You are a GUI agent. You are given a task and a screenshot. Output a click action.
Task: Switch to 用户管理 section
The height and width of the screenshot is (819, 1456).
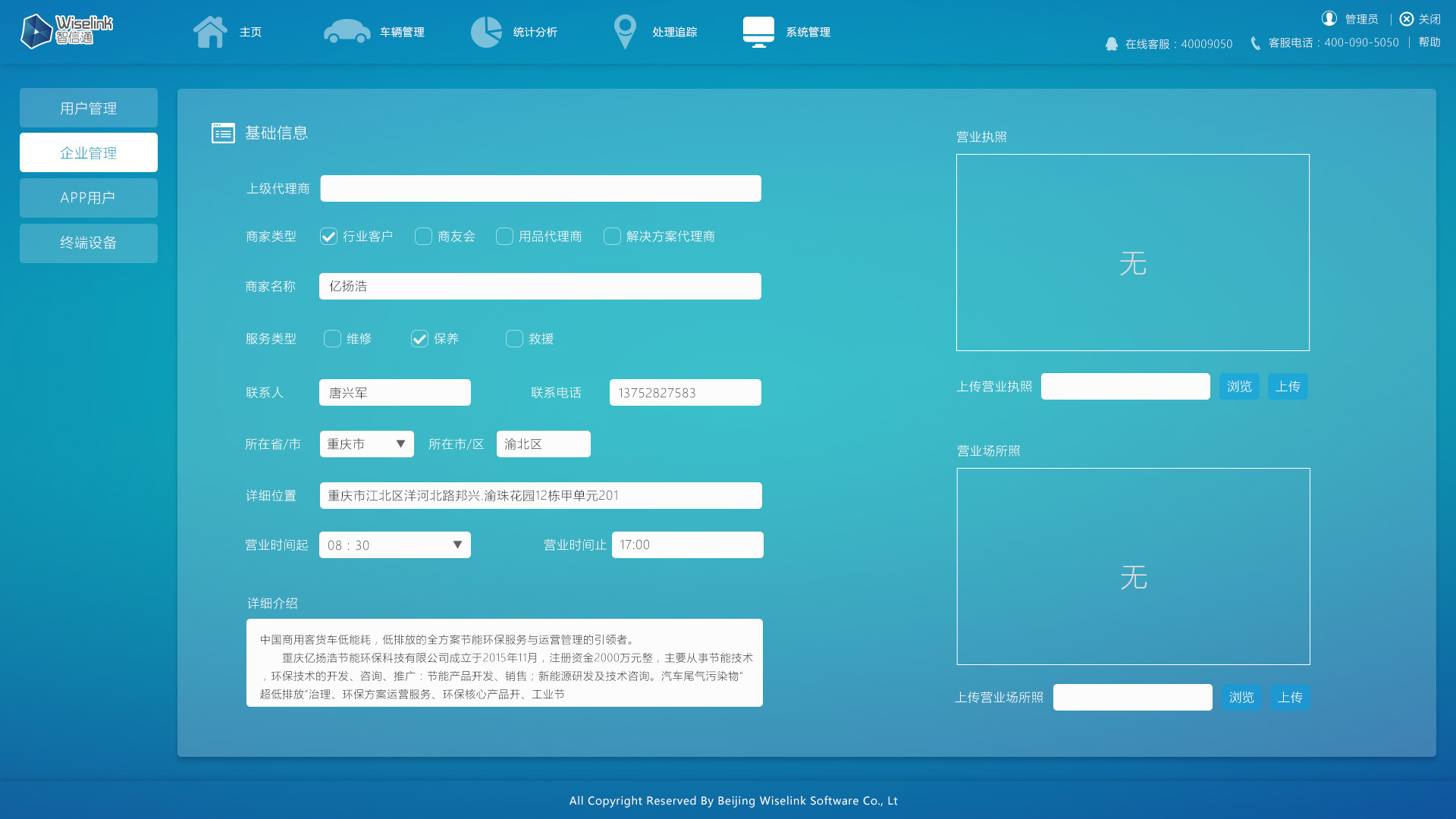88,107
